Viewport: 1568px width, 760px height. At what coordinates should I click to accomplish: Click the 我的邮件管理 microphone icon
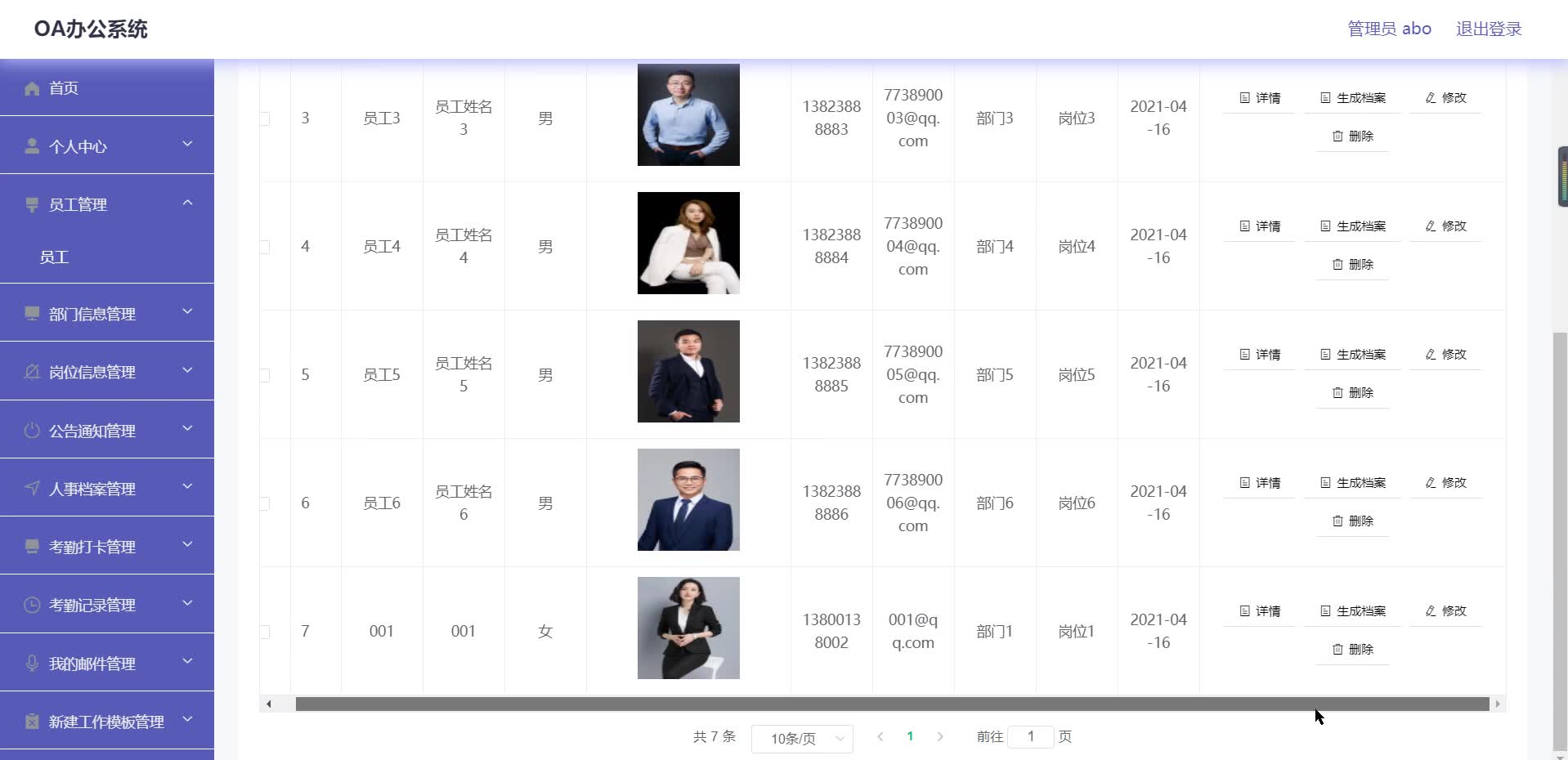31,664
